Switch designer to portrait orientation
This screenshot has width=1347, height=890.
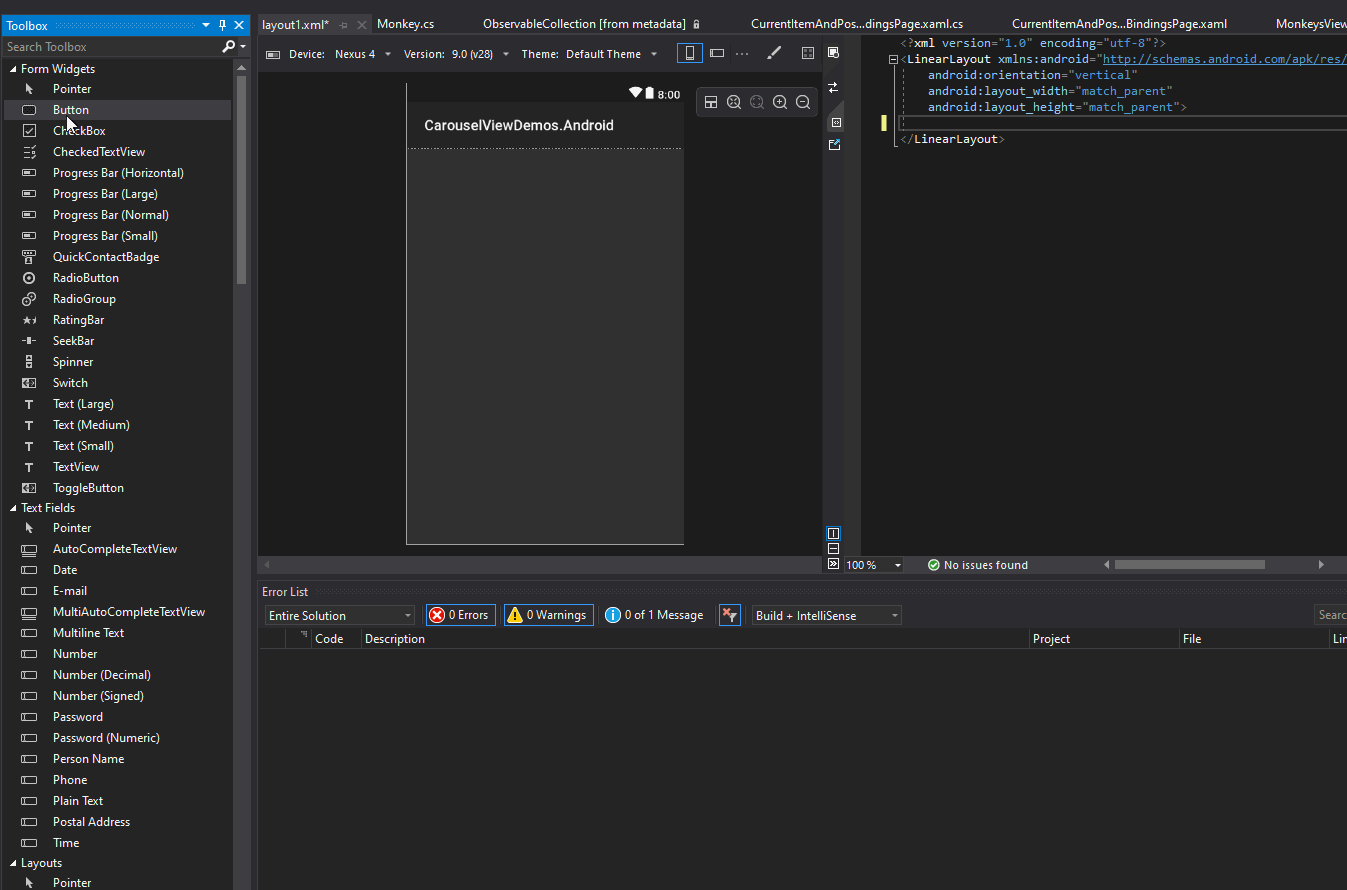click(689, 54)
